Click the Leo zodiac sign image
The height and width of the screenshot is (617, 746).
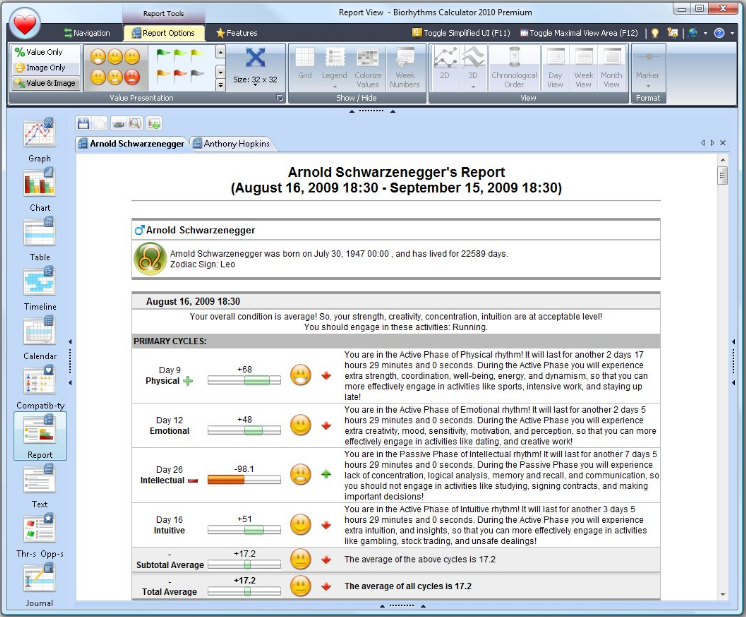pyautogui.click(x=150, y=259)
